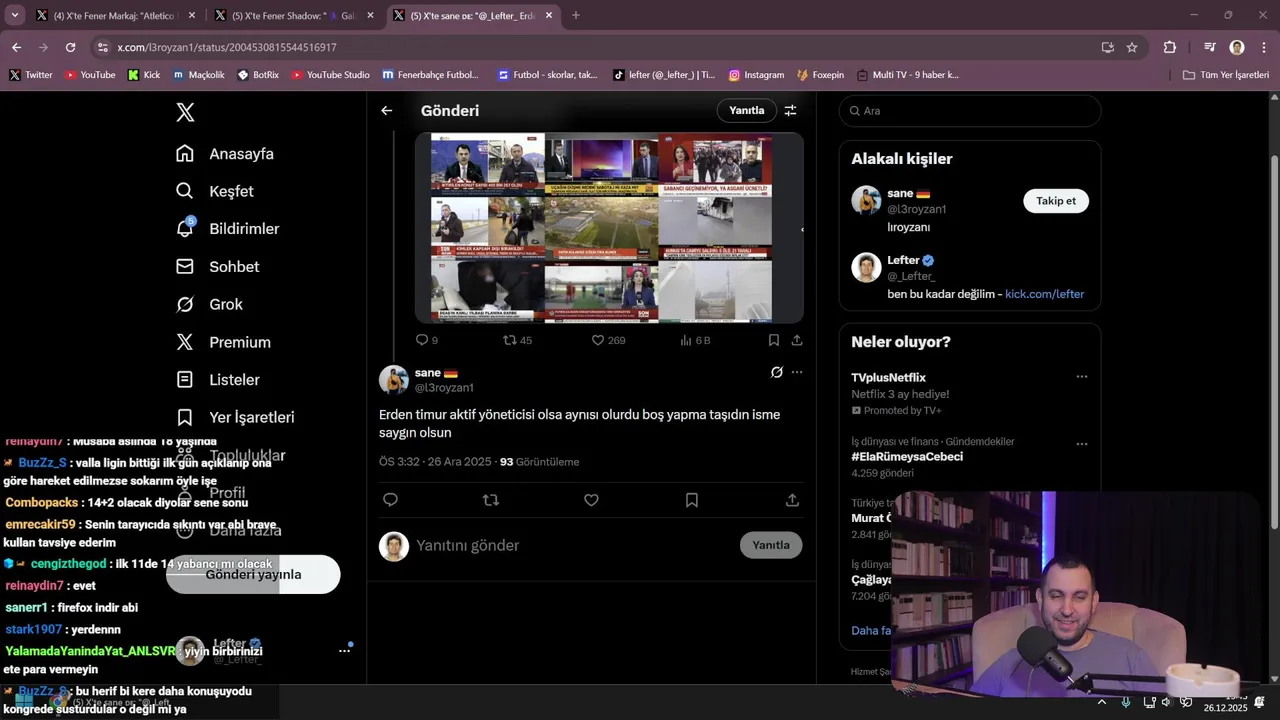Open Instagram bookmark
This screenshot has width=1280, height=720.
click(756, 75)
